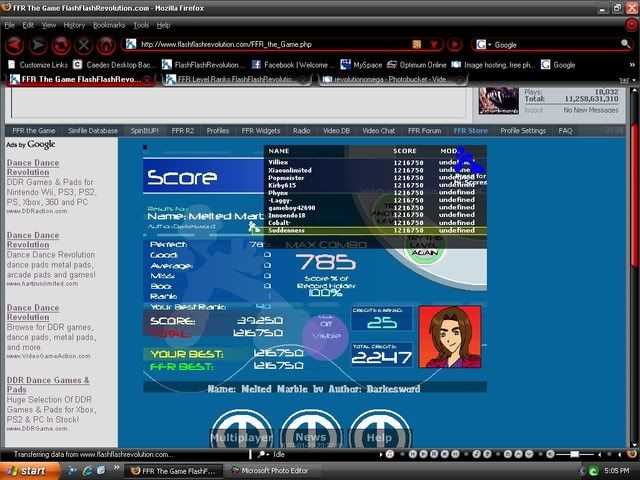Open the search engine selector dropdown
Image resolution: width=640 pixels, height=480 pixels.
click(x=483, y=45)
